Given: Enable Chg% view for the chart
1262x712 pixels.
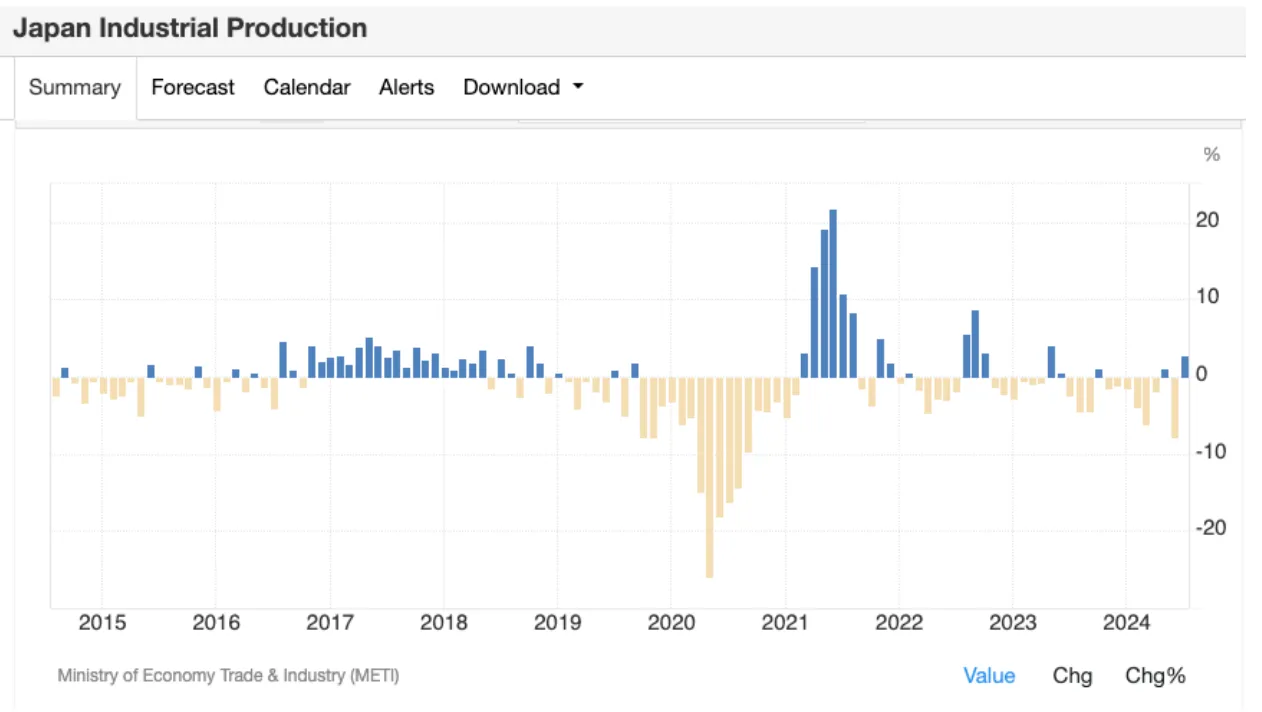Looking at the screenshot, I should [1155, 676].
